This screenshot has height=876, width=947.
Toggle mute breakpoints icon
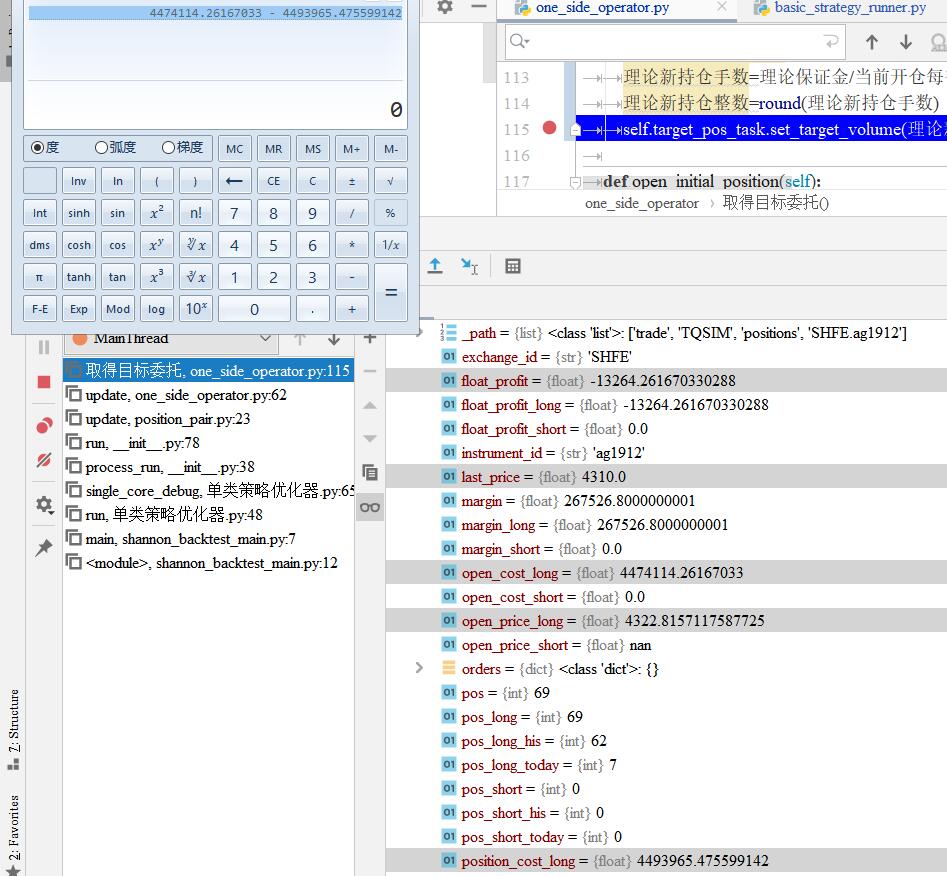[44, 460]
